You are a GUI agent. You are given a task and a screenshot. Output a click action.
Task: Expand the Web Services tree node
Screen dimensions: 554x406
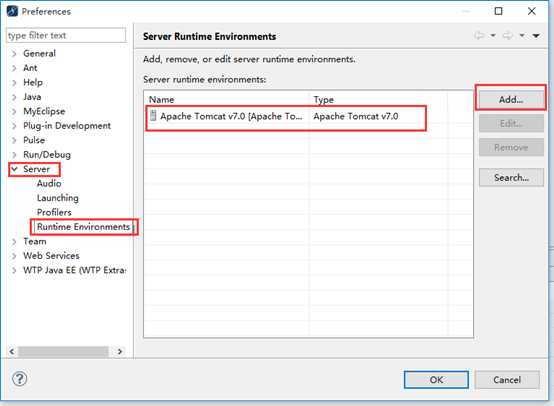tap(14, 256)
